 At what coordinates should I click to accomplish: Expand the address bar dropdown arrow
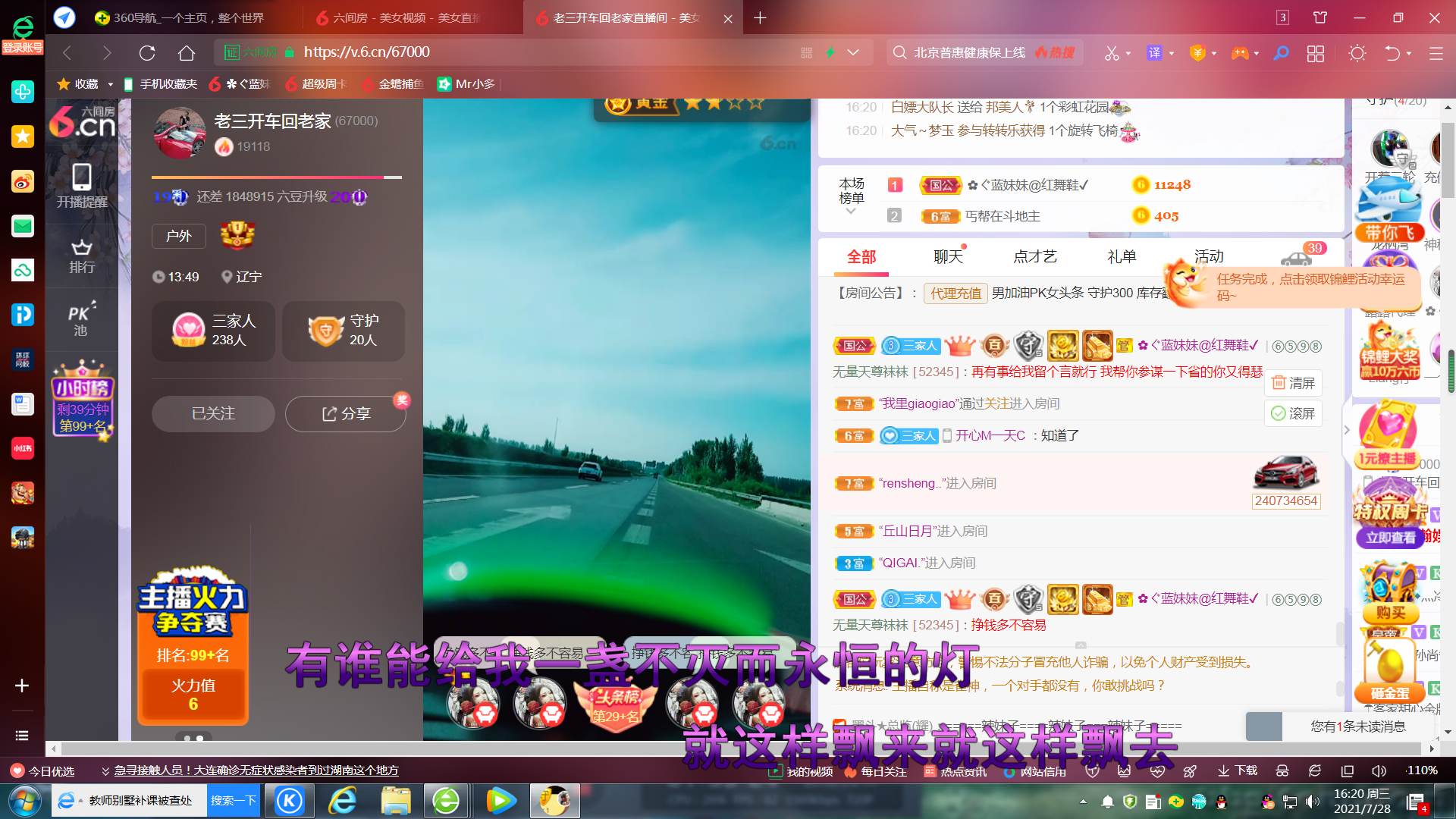coord(853,52)
